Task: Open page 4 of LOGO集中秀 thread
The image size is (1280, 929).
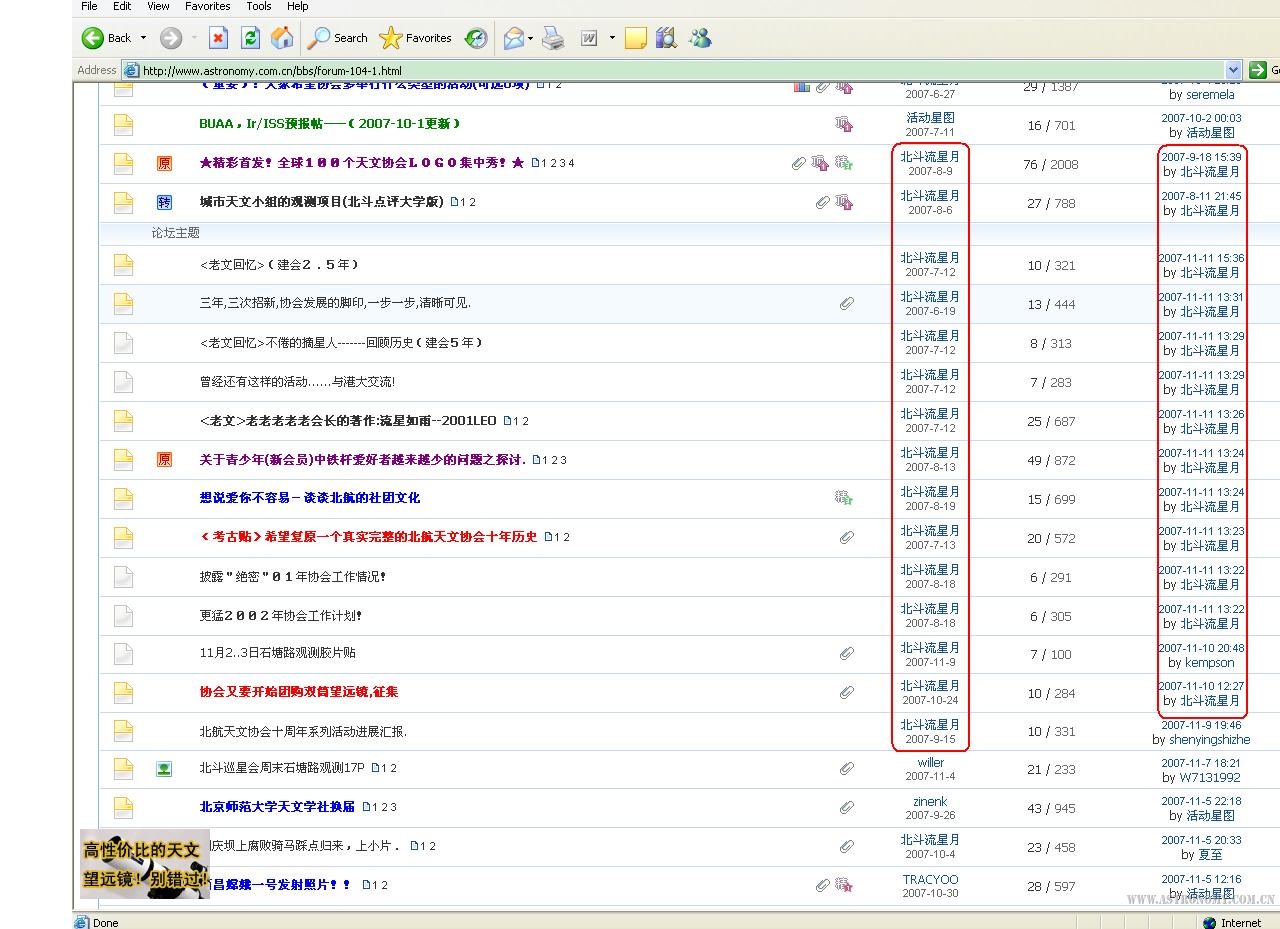Action: (x=571, y=163)
